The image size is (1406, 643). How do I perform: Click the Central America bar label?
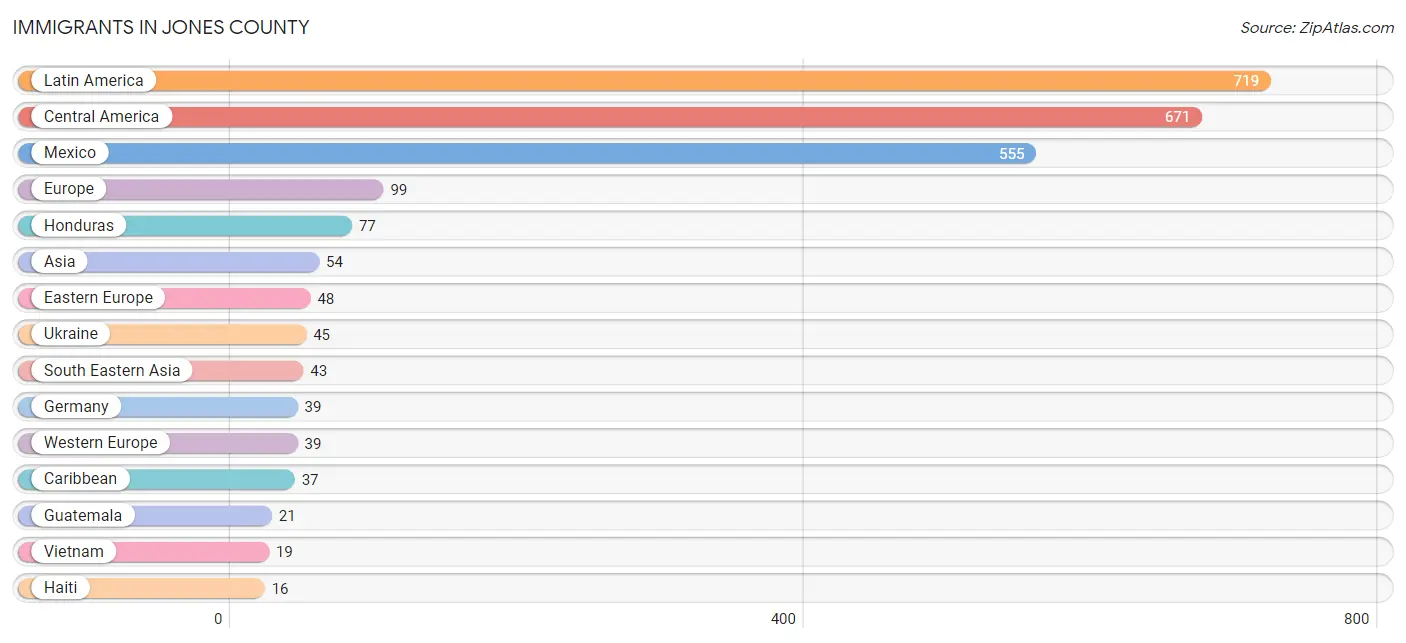(x=101, y=117)
